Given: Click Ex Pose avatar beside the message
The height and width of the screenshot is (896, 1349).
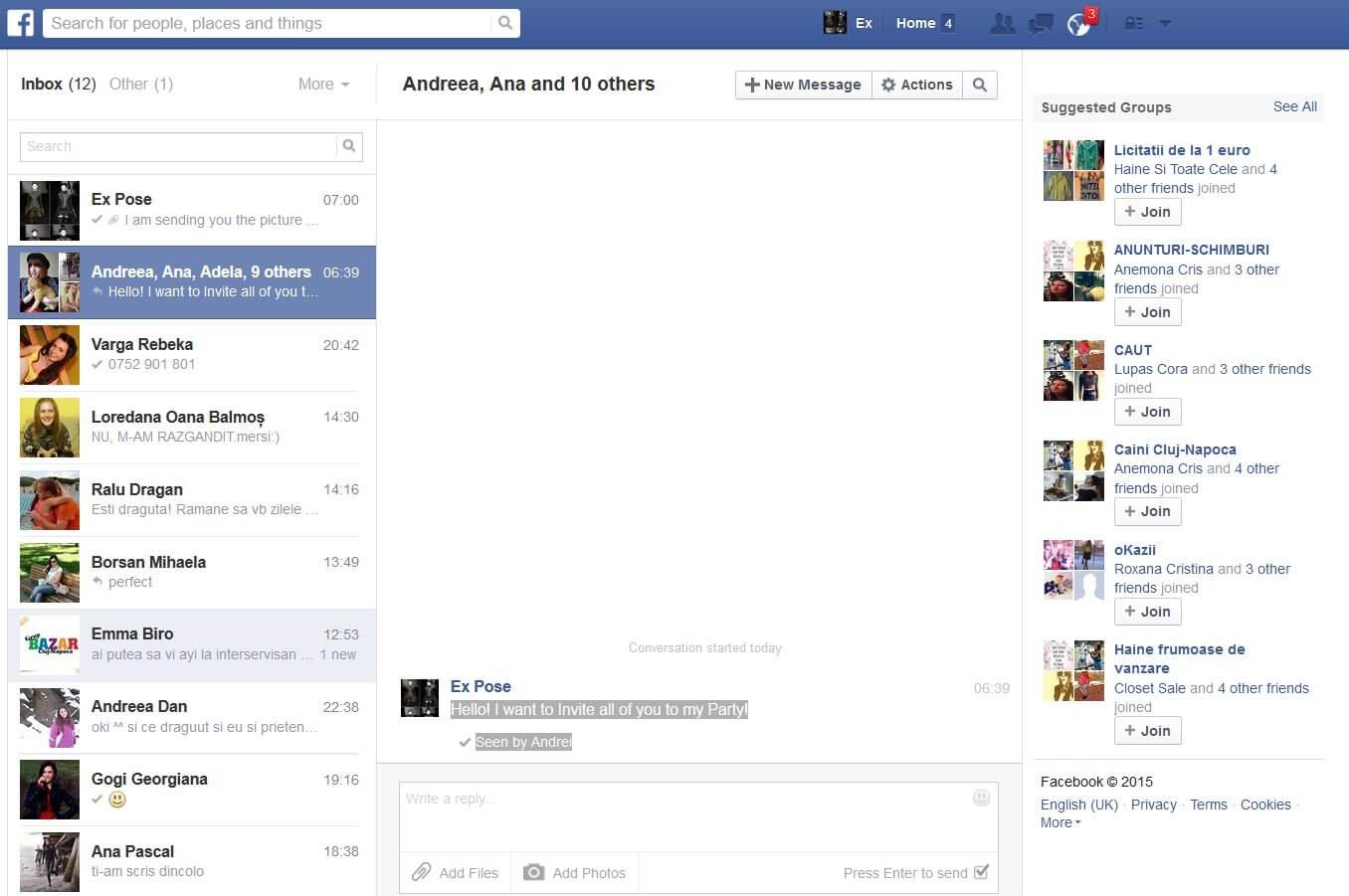Looking at the screenshot, I should click(420, 698).
